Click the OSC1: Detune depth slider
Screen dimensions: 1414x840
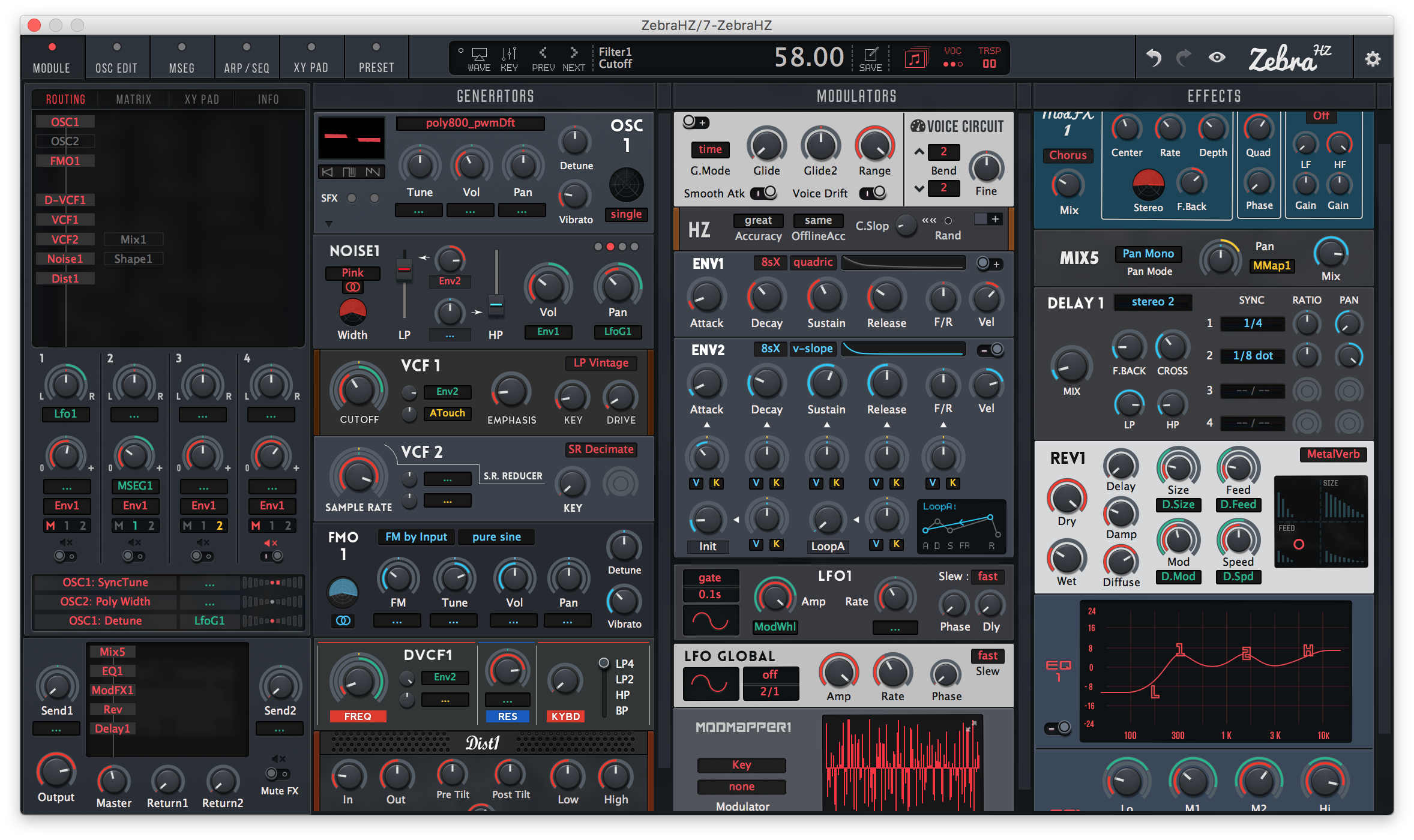272,621
